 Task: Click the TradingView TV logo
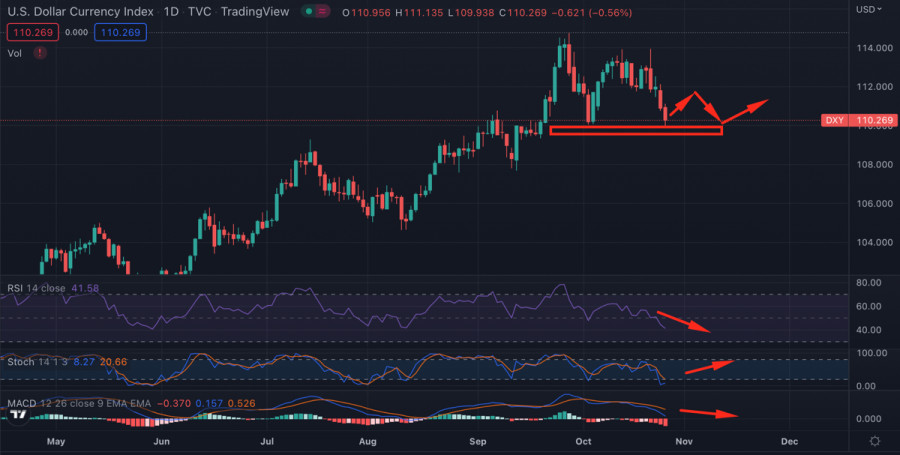[x=18, y=414]
